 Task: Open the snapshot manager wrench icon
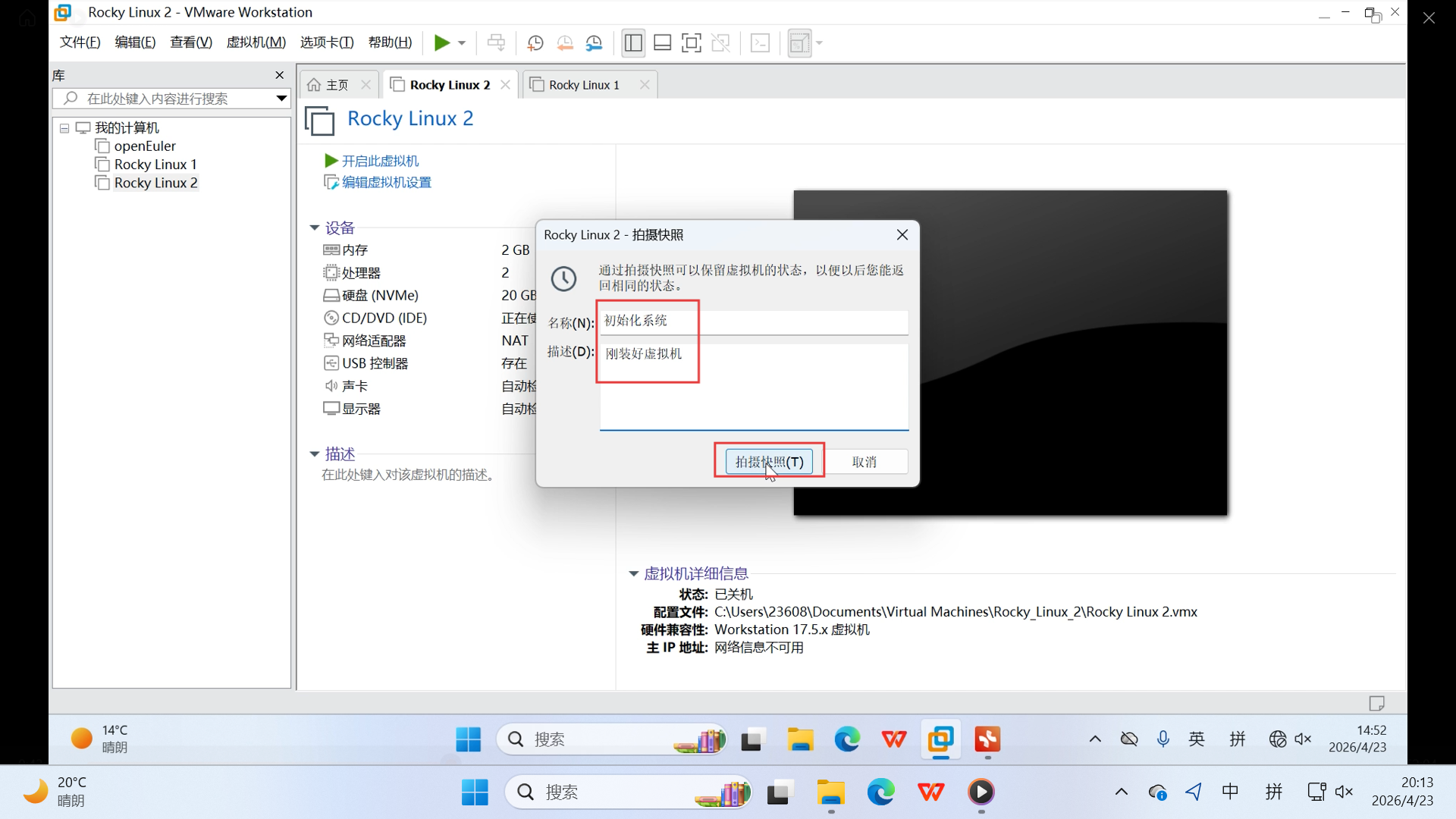[594, 43]
